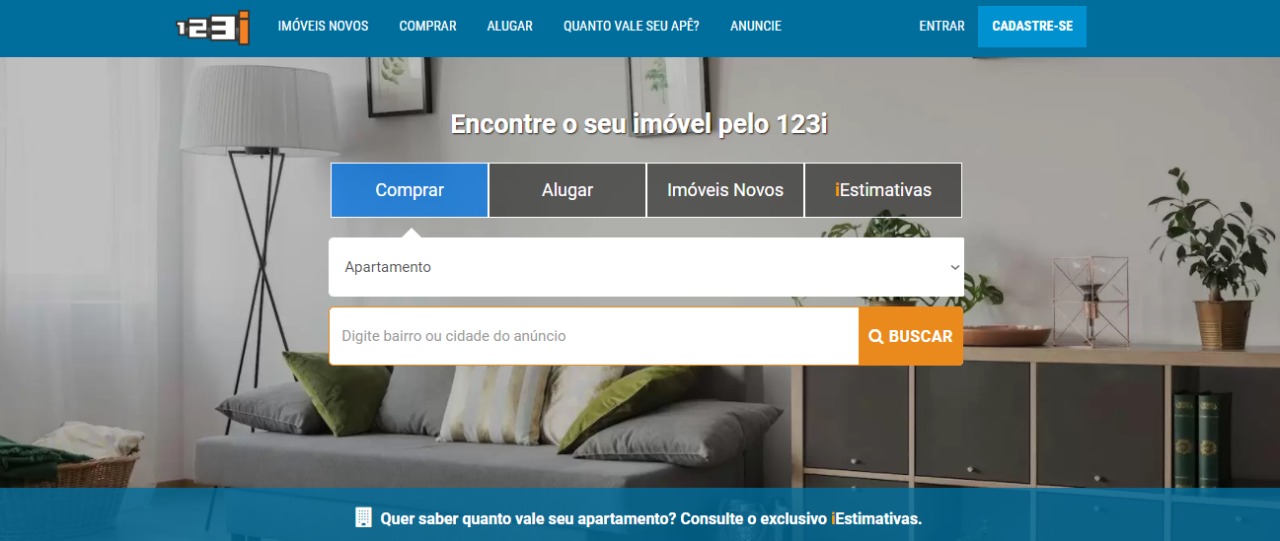Expand the Apartamento property type dropdown
This screenshot has height=541, width=1280.
[x=646, y=267]
